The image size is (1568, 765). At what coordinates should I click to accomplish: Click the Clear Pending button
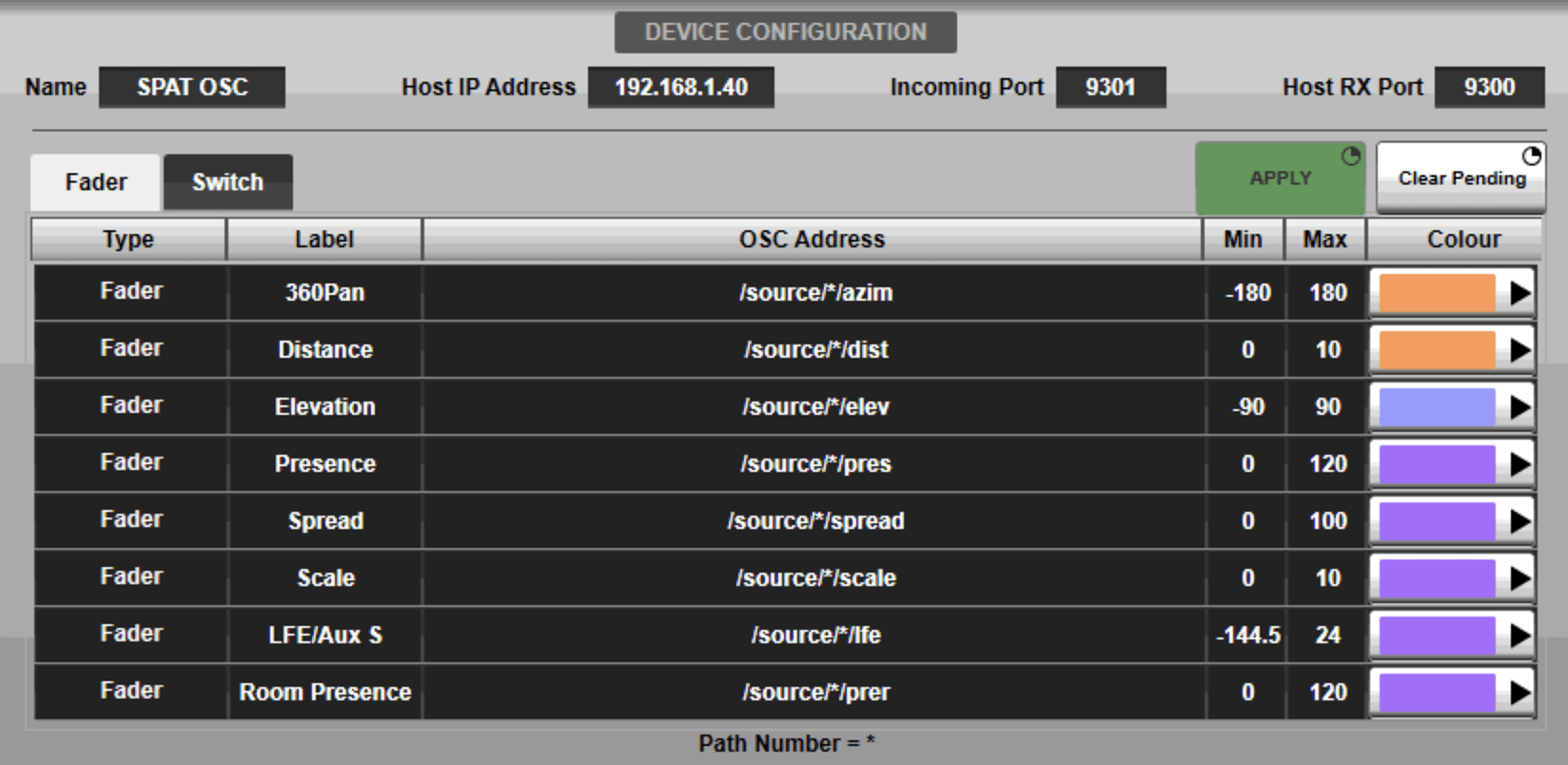[x=1460, y=180]
